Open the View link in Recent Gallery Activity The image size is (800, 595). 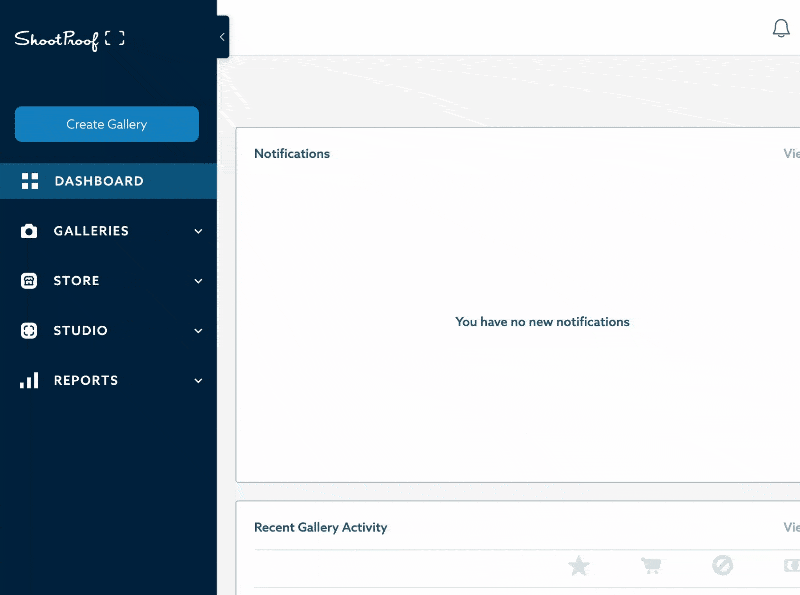pos(791,527)
